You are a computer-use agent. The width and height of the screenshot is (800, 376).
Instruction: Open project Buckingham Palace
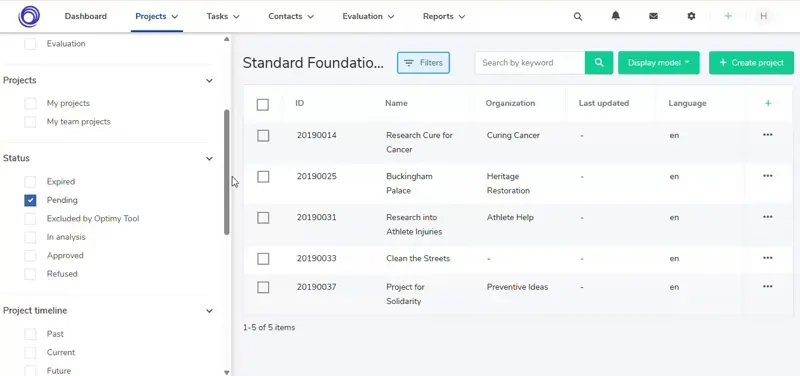click(409, 183)
